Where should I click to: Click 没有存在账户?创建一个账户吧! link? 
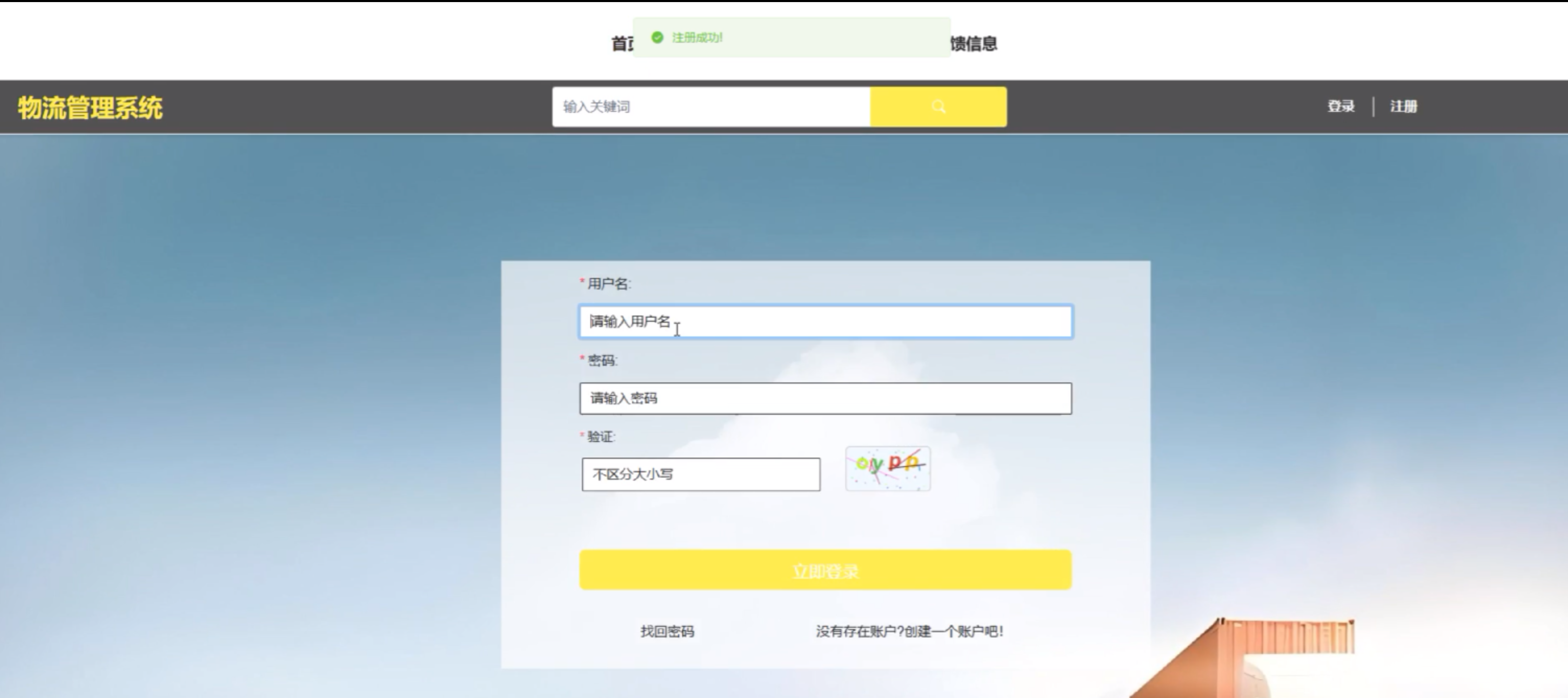[x=909, y=632]
